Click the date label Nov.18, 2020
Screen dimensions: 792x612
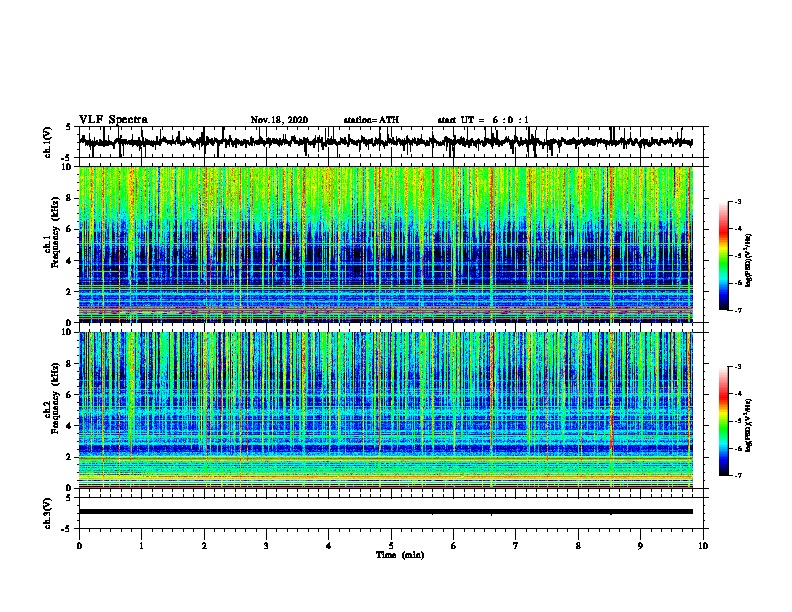click(x=279, y=120)
